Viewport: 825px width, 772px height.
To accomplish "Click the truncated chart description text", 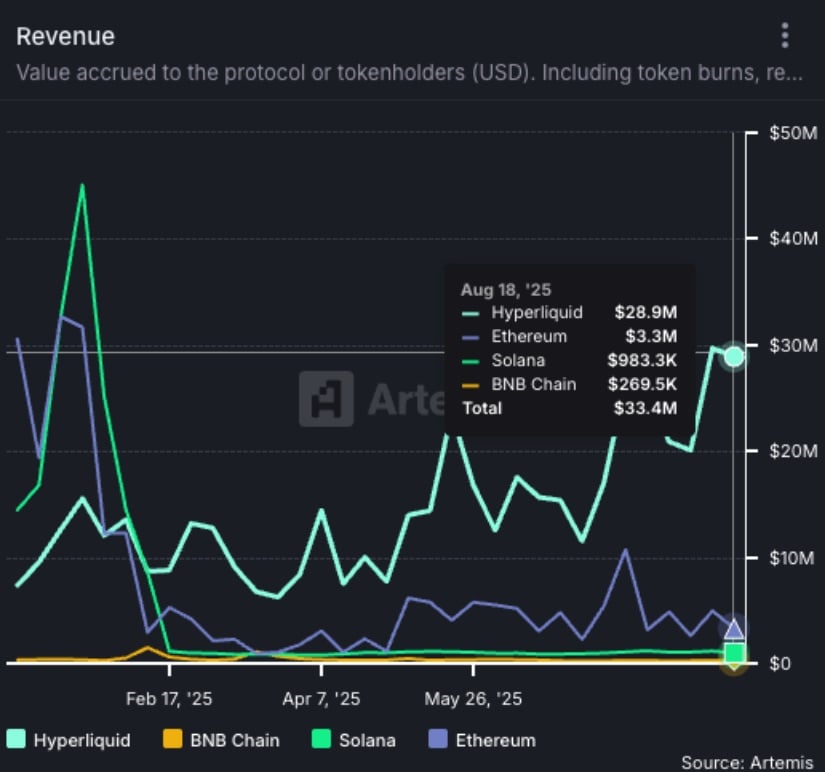I will 409,73.
